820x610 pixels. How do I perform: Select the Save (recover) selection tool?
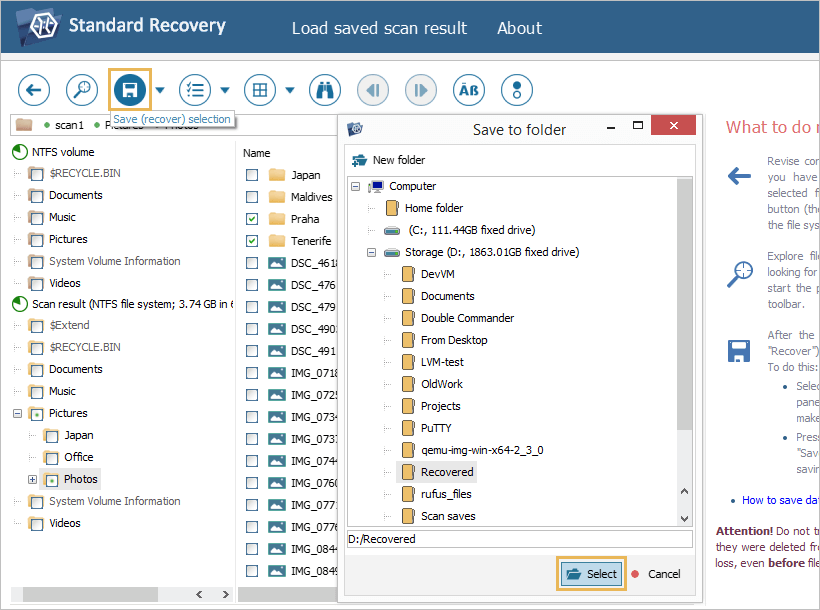tap(130, 90)
